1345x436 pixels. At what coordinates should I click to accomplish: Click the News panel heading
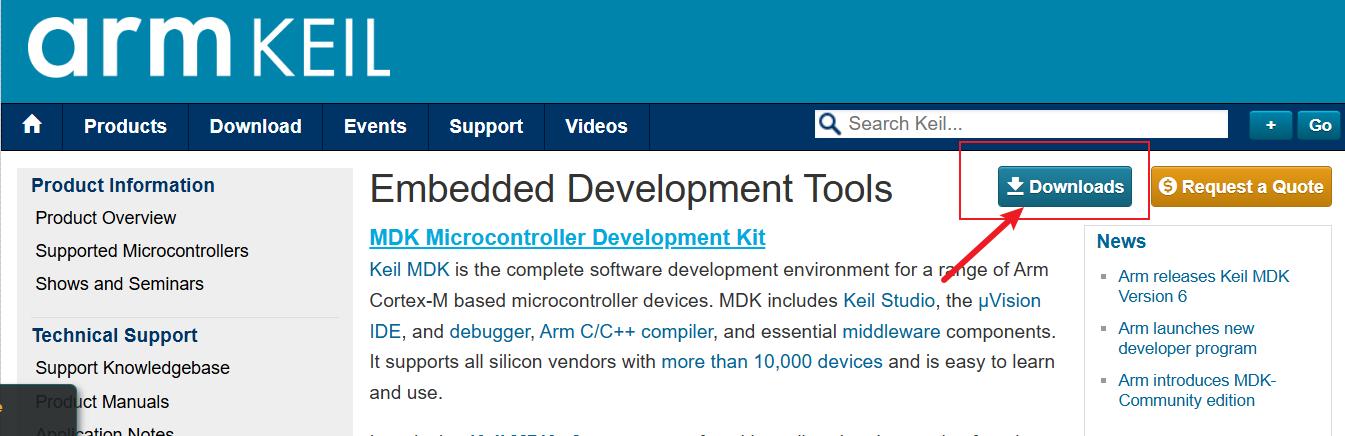[1121, 241]
